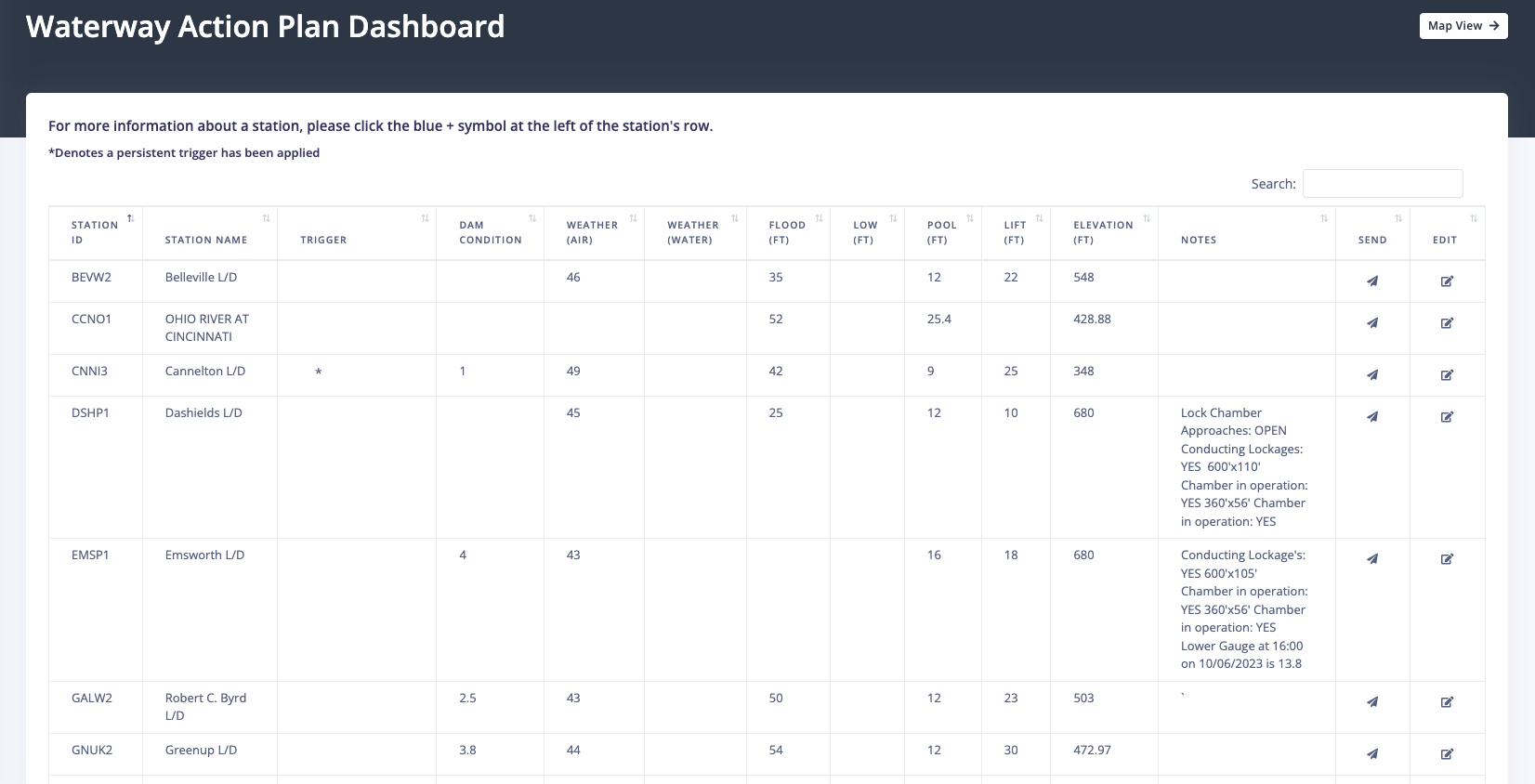Click send icon for Dashields L/D

tap(1371, 417)
